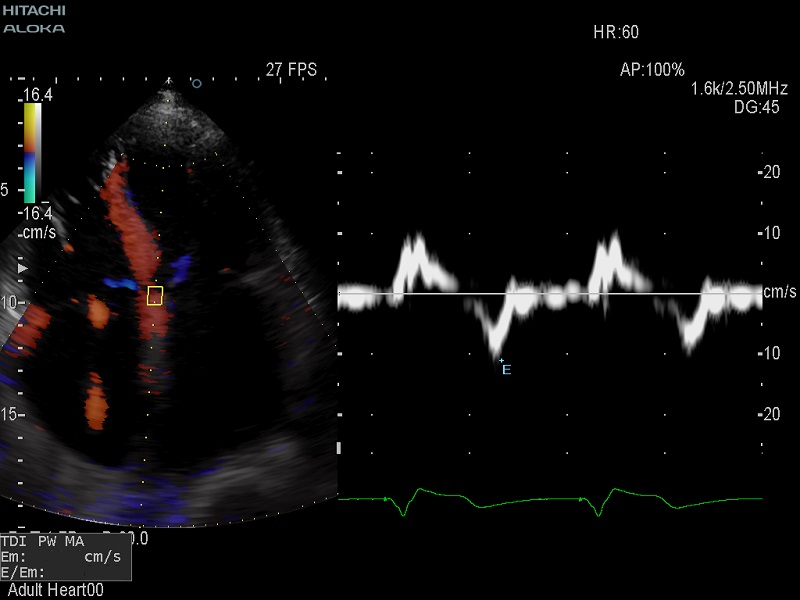Click the upper 20 velocity scale label

click(x=771, y=172)
